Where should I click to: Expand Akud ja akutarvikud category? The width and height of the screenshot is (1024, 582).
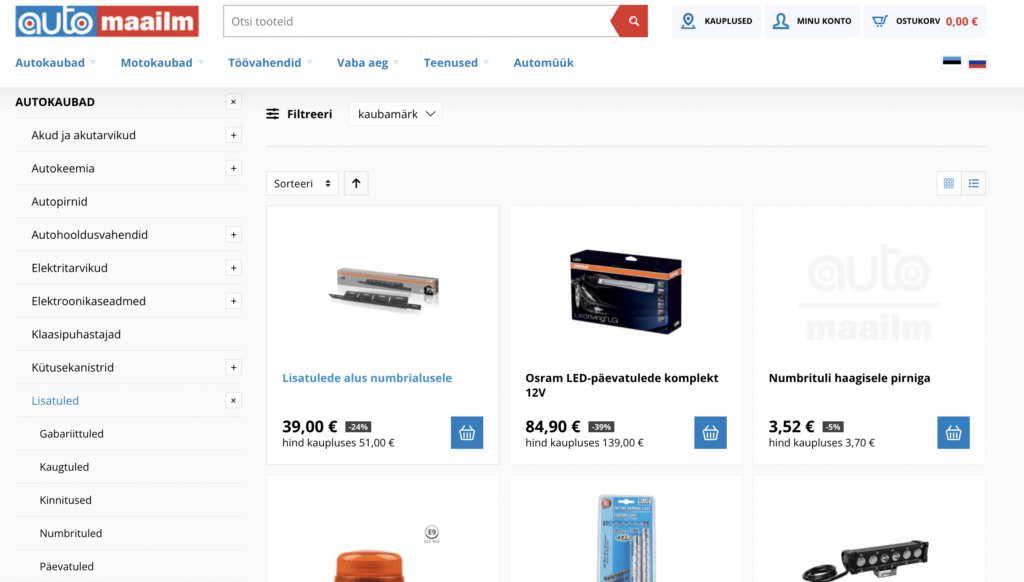click(x=233, y=135)
